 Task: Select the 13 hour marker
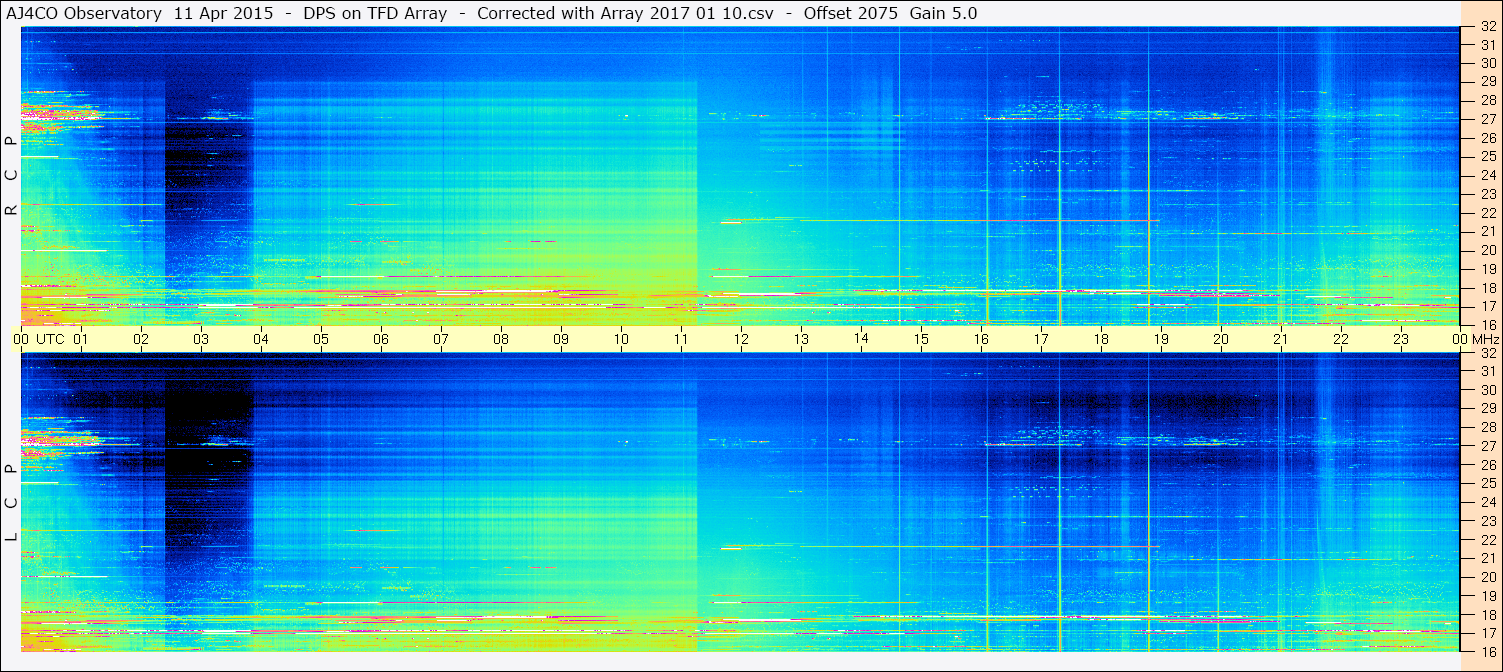click(x=801, y=339)
